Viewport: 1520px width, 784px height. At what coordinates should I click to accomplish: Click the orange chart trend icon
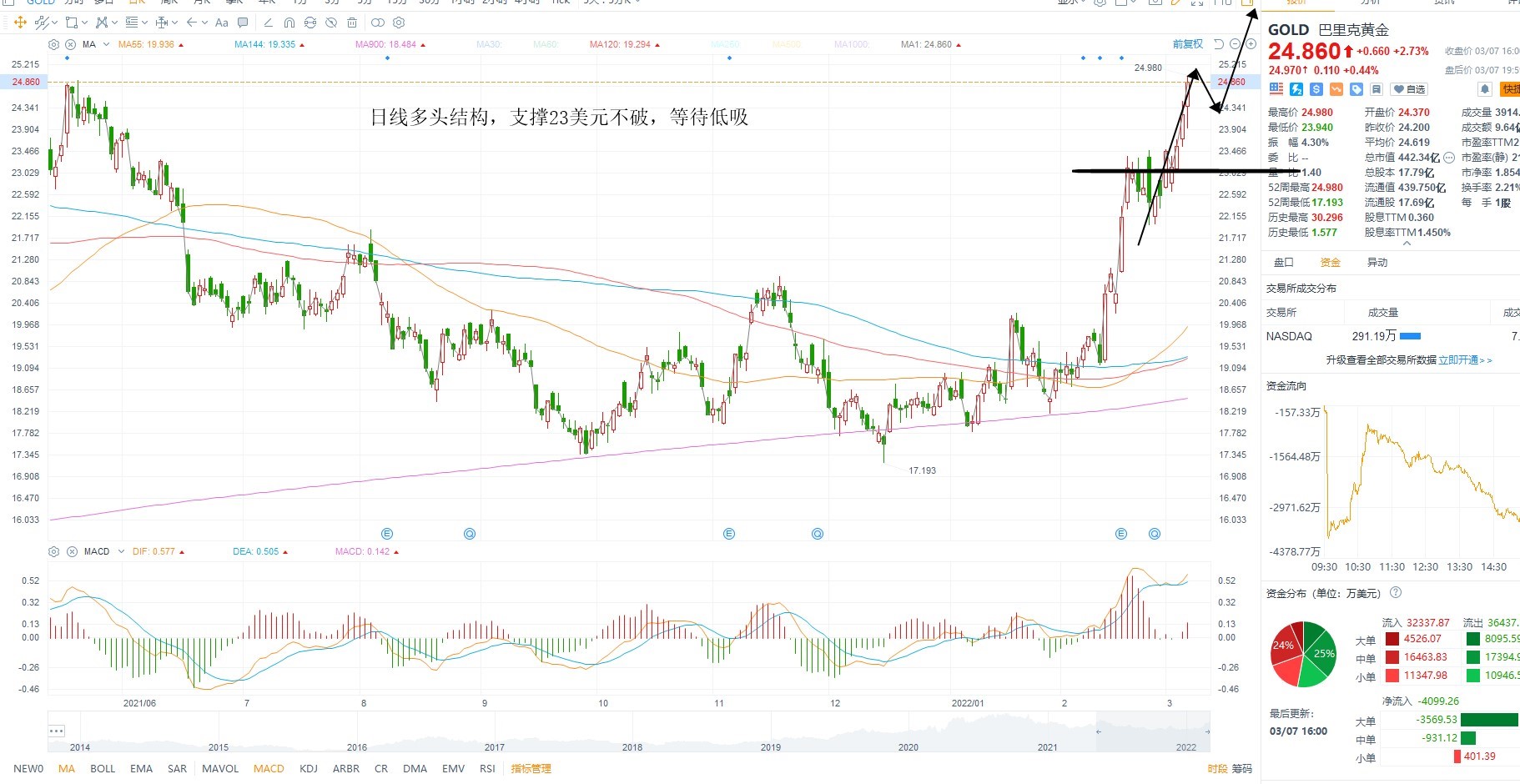click(x=1336, y=89)
